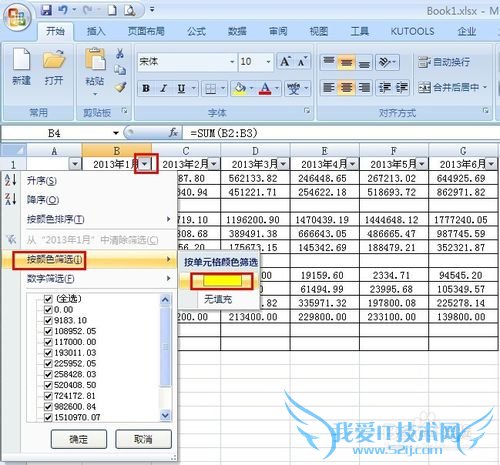This screenshot has width=500, height=465.
Task: Click the 合并后居中 merge button
Action: pyautogui.click(x=452, y=87)
